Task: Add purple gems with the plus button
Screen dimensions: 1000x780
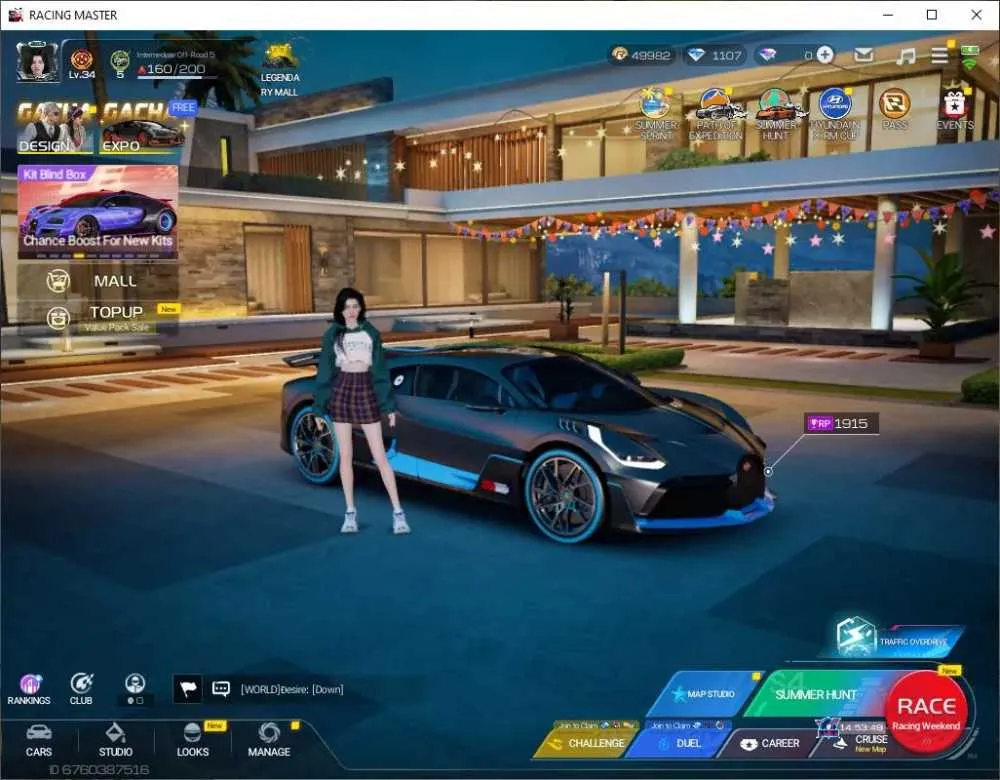Action: [x=825, y=55]
